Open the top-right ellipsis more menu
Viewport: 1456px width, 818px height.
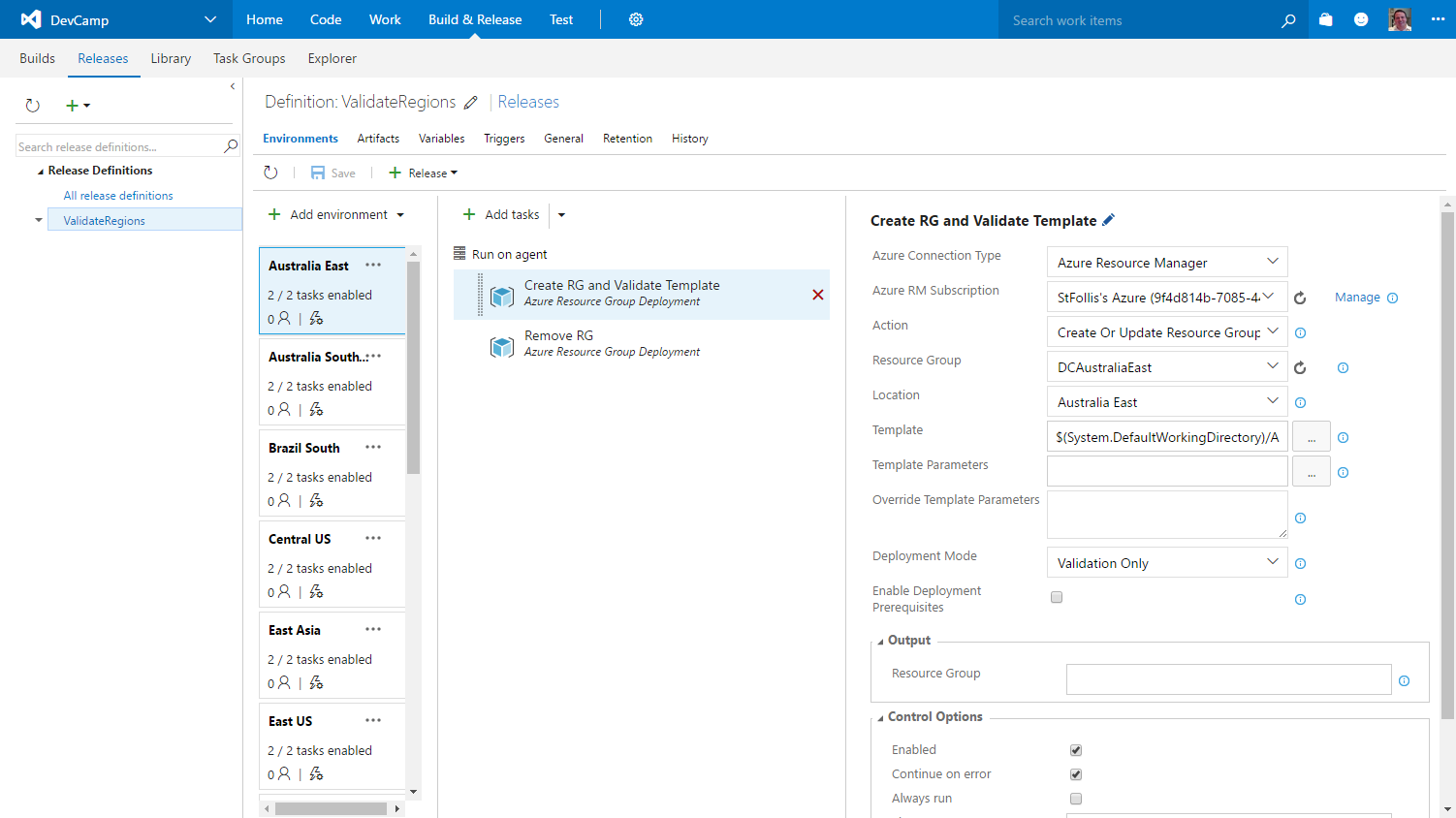[1438, 19]
